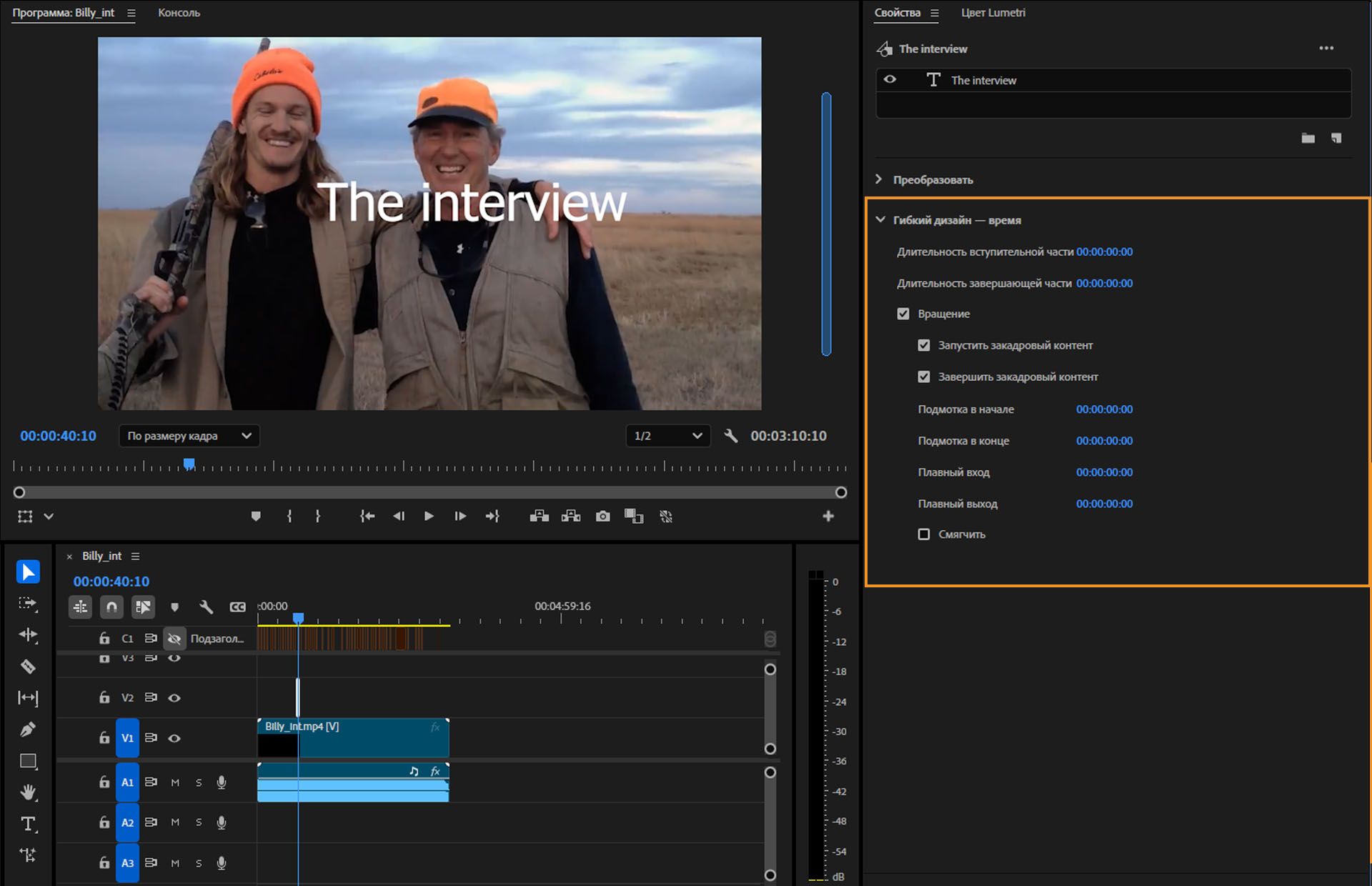Open the По размеру кадра zoom dropdown

pos(189,436)
